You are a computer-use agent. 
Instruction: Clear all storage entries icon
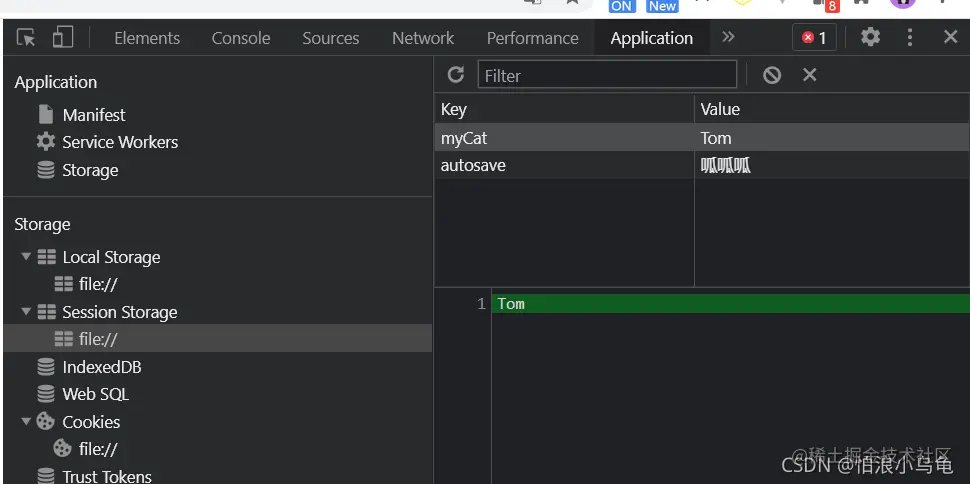point(772,76)
